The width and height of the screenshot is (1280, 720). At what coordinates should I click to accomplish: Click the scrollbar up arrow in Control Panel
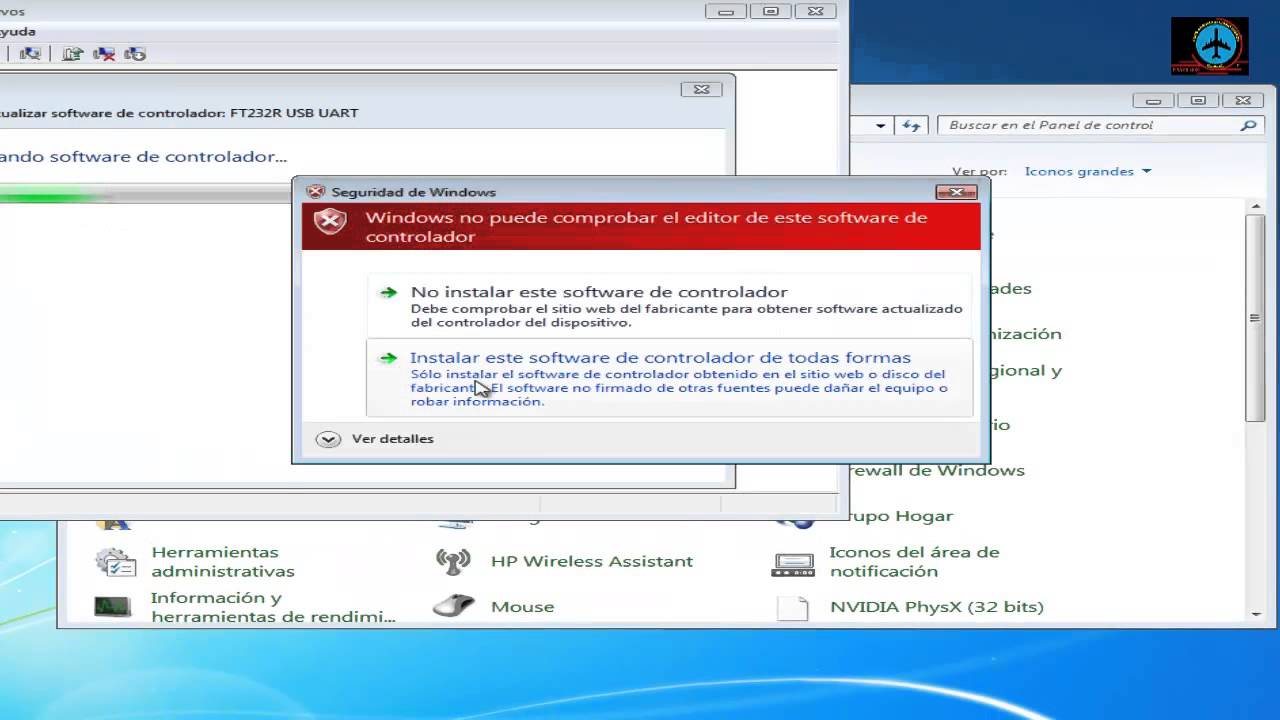(1255, 206)
